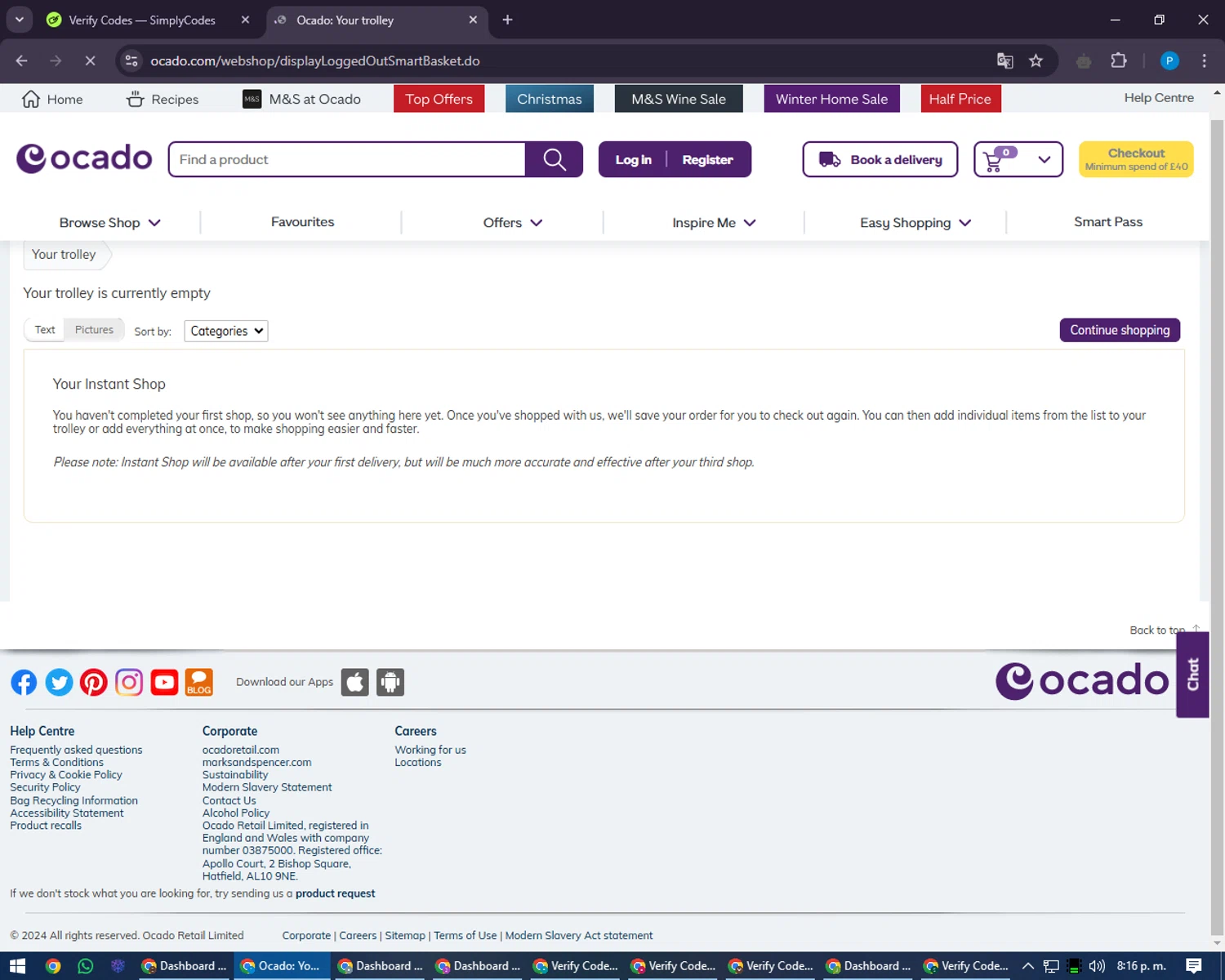Stop page loading with X button
1225x980 pixels.
(90, 60)
